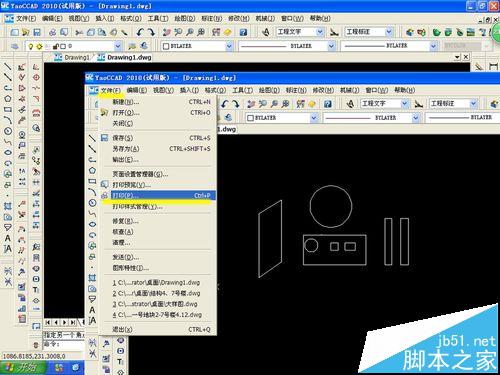The image size is (500, 375).
Task: Click the 命令: command line input field
Action: [x=64, y=344]
